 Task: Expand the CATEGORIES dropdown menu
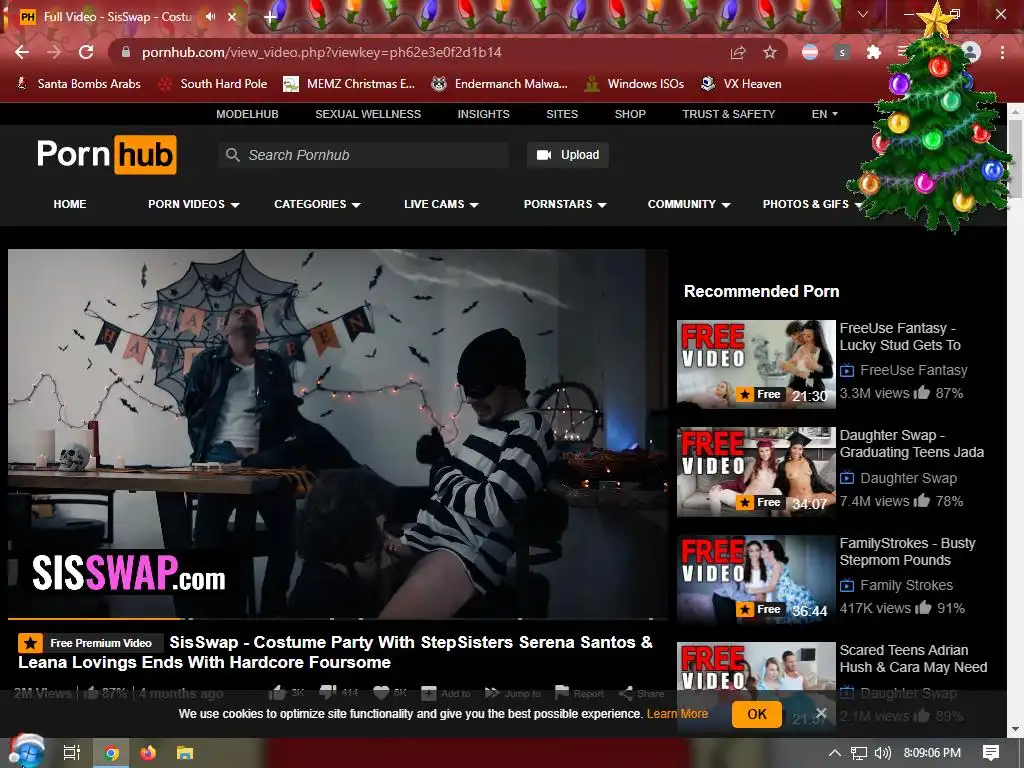pos(317,204)
